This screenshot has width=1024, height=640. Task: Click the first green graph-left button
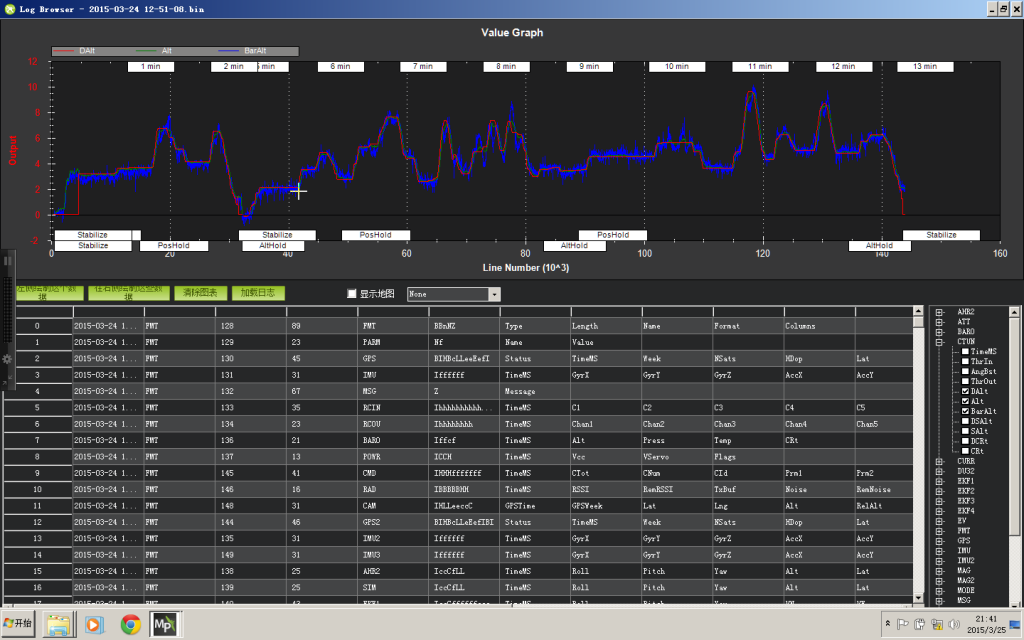[50, 293]
